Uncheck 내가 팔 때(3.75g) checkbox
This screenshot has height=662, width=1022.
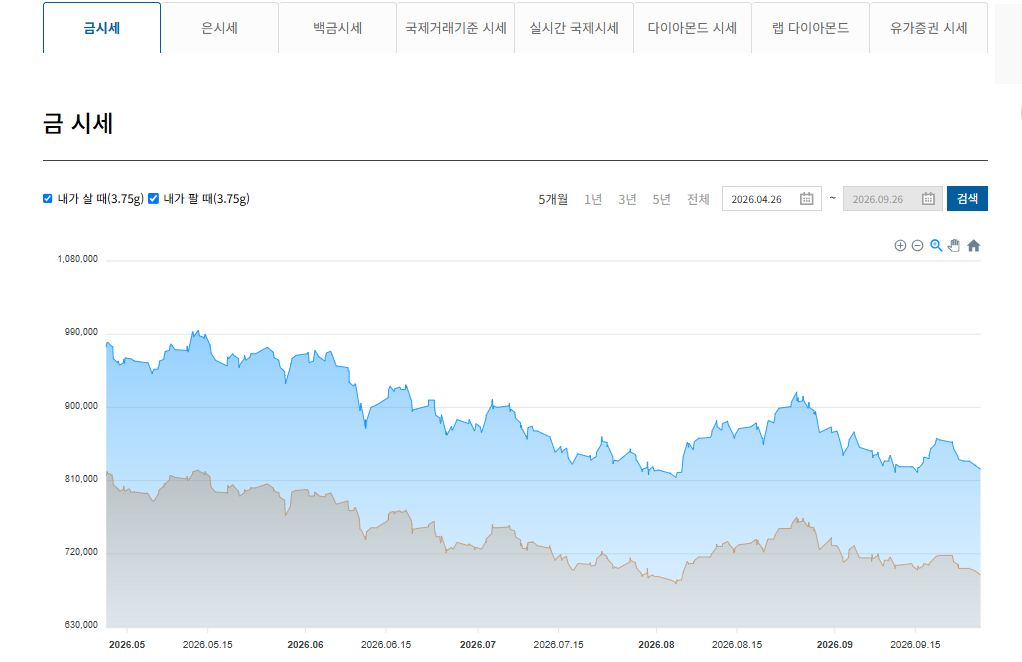153,199
